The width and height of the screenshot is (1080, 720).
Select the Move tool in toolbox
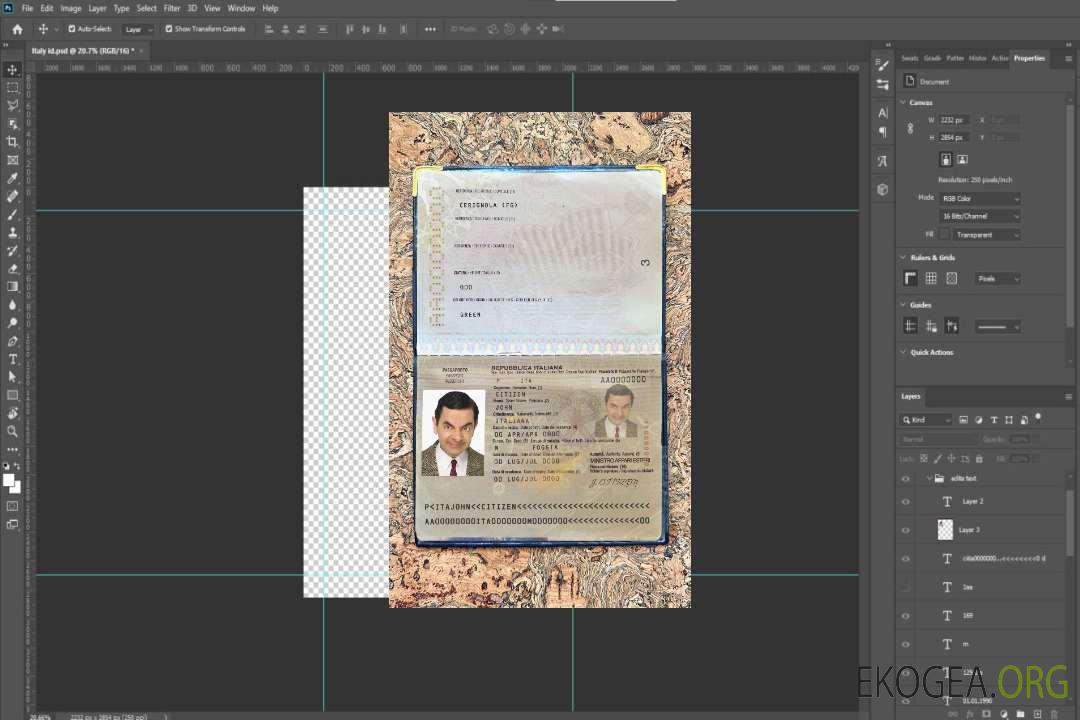click(12, 70)
